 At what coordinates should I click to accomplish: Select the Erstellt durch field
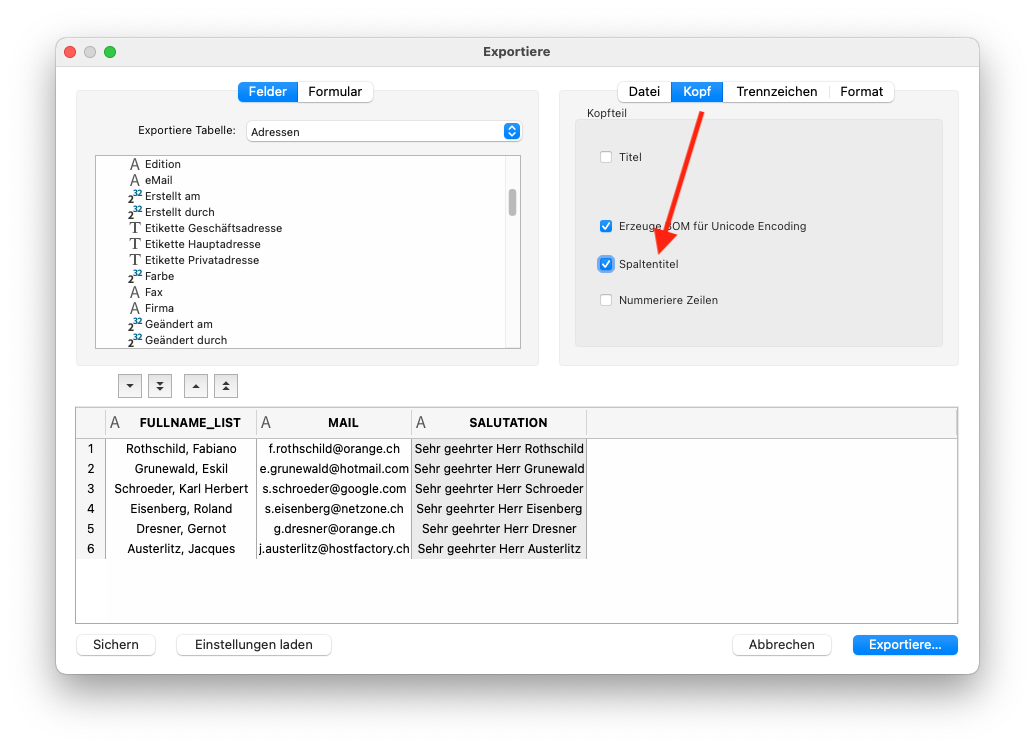(180, 212)
